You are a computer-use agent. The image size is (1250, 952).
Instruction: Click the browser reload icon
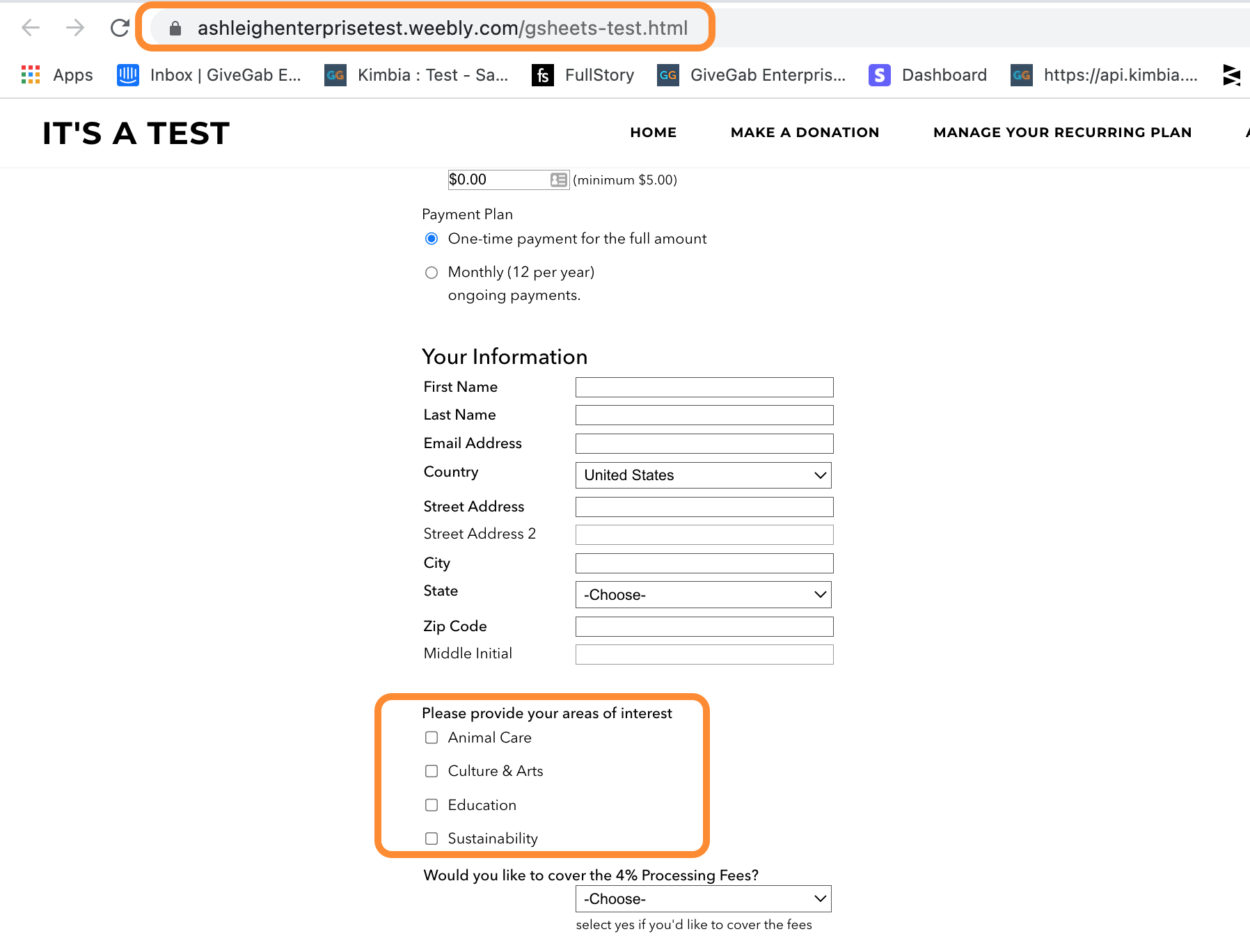(120, 28)
